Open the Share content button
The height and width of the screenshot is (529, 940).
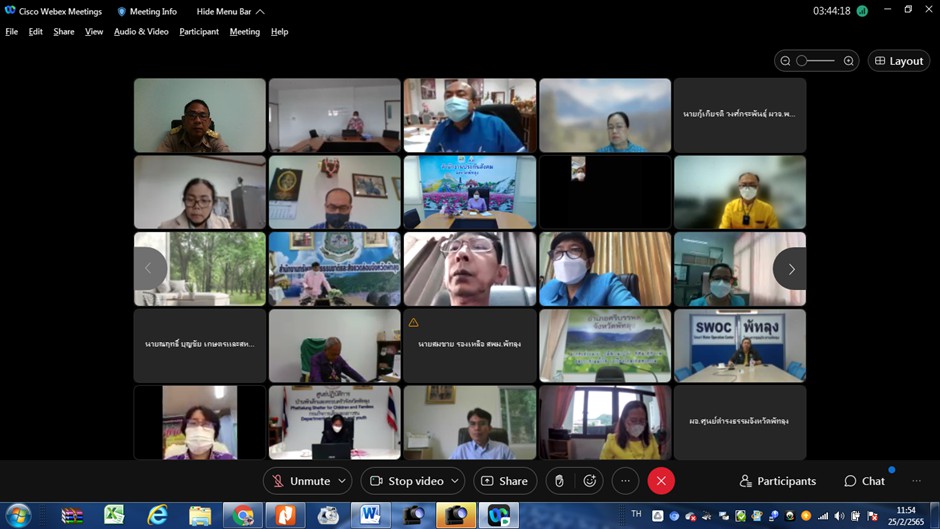(x=505, y=481)
